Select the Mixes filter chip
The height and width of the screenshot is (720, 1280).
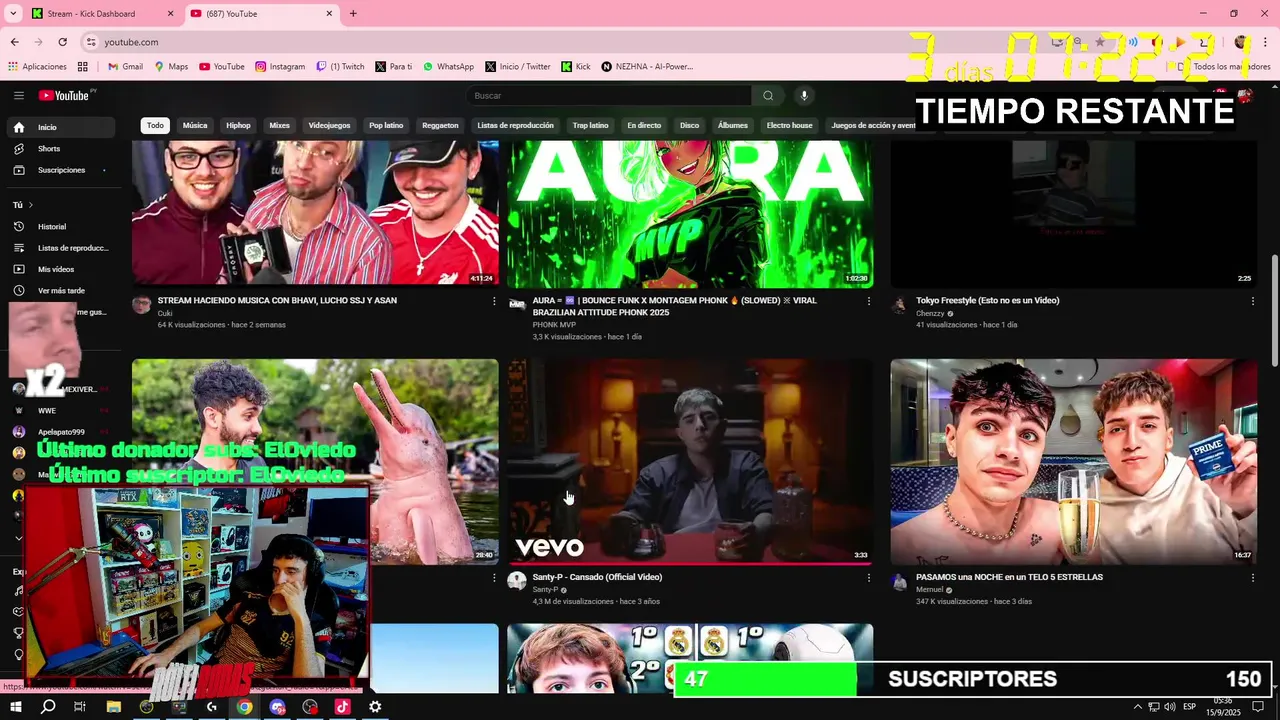coord(280,126)
